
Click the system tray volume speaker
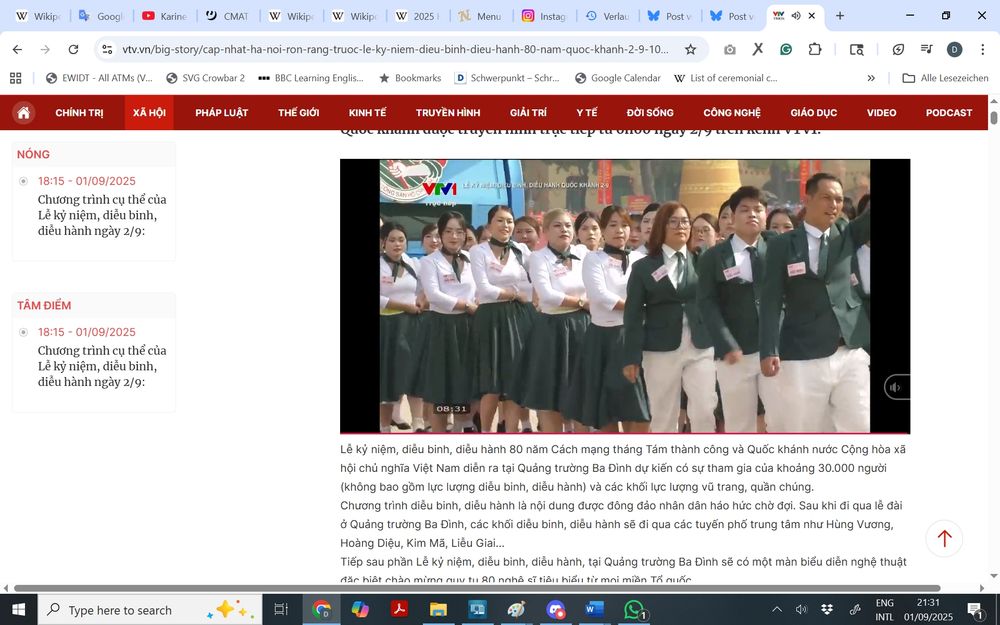coord(802,610)
